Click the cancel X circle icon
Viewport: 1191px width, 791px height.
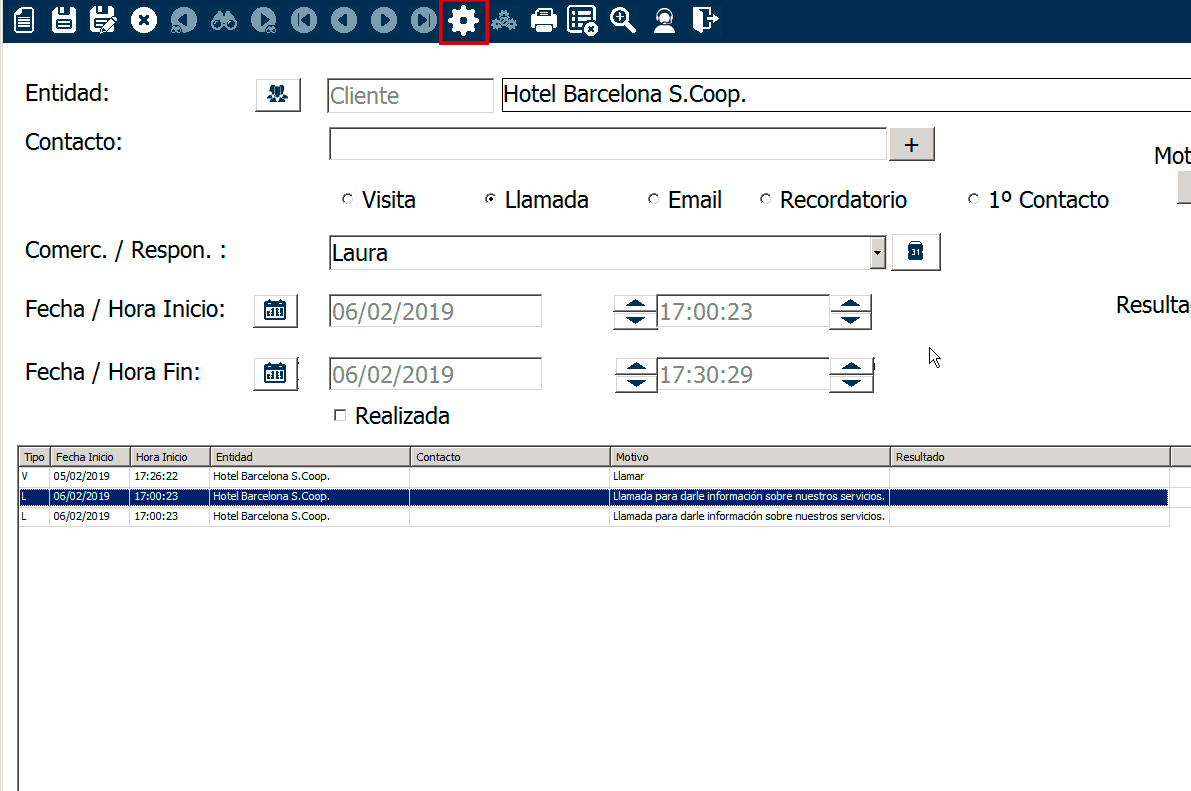(x=144, y=20)
